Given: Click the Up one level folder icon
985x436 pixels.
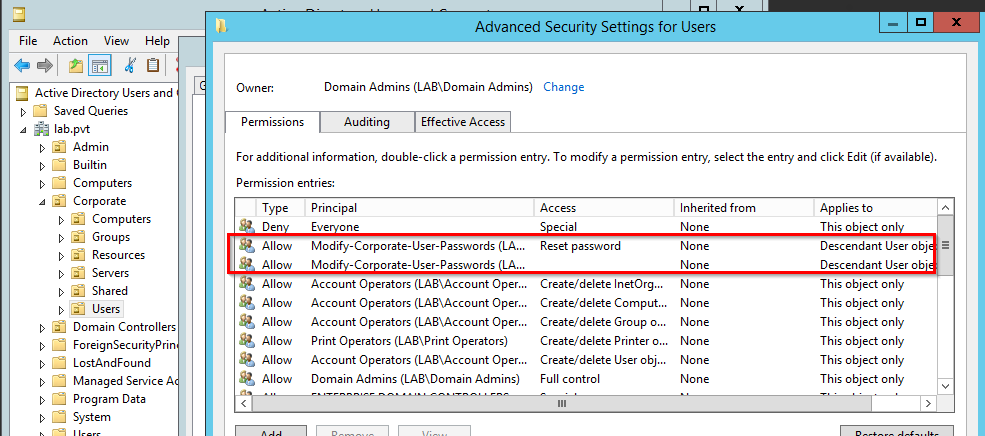Looking at the screenshot, I should pyautogui.click(x=76, y=65).
